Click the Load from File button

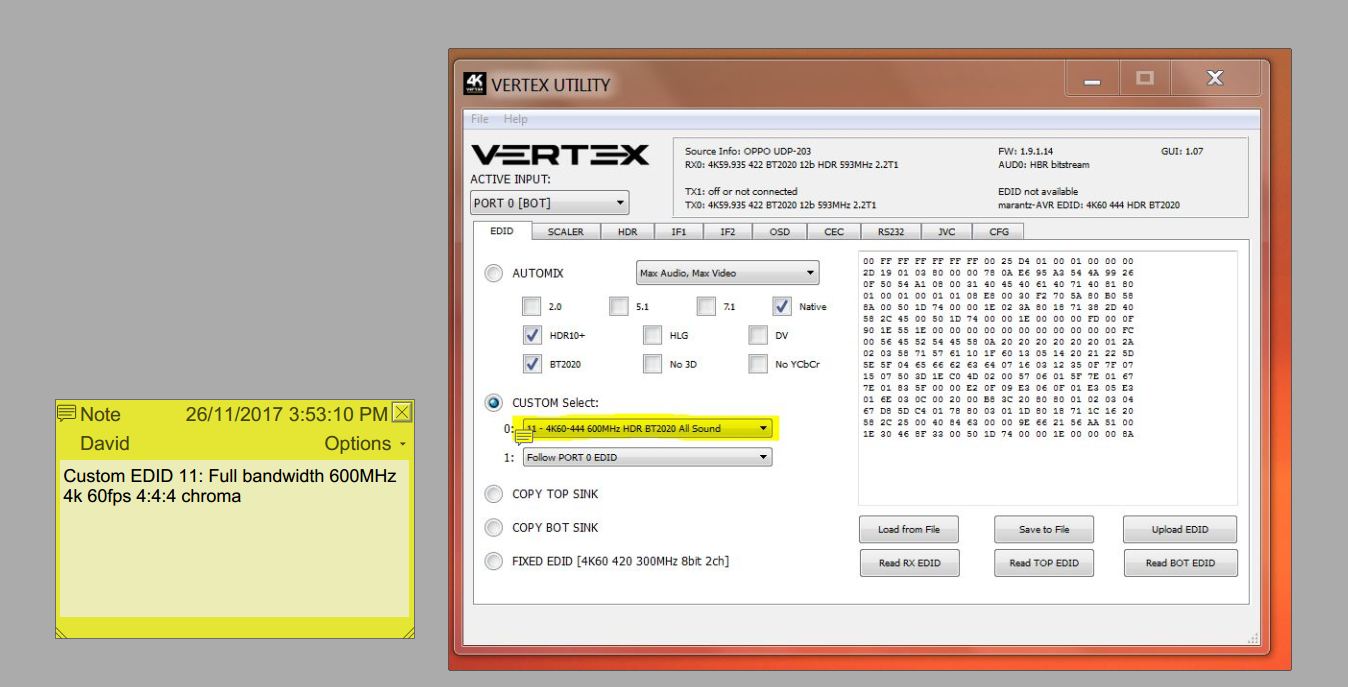coord(909,529)
